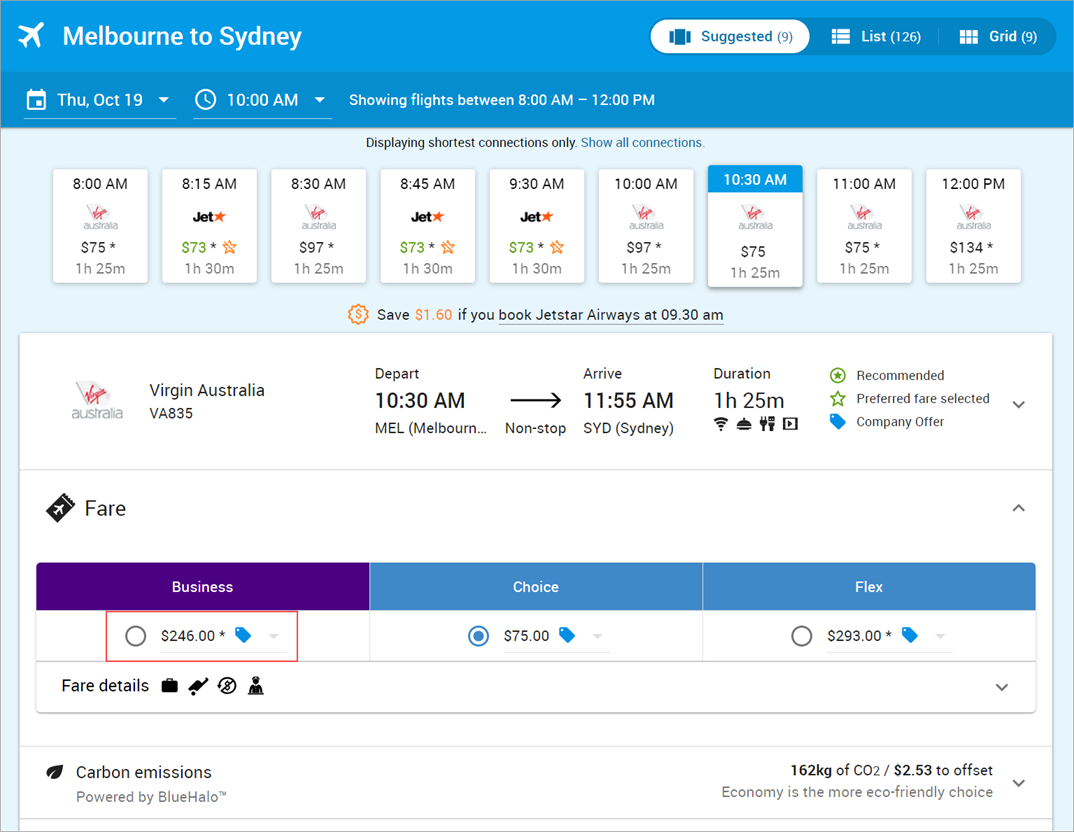Choose the 12:00 PM $134 flight card
1074x832 pixels.
(x=973, y=226)
